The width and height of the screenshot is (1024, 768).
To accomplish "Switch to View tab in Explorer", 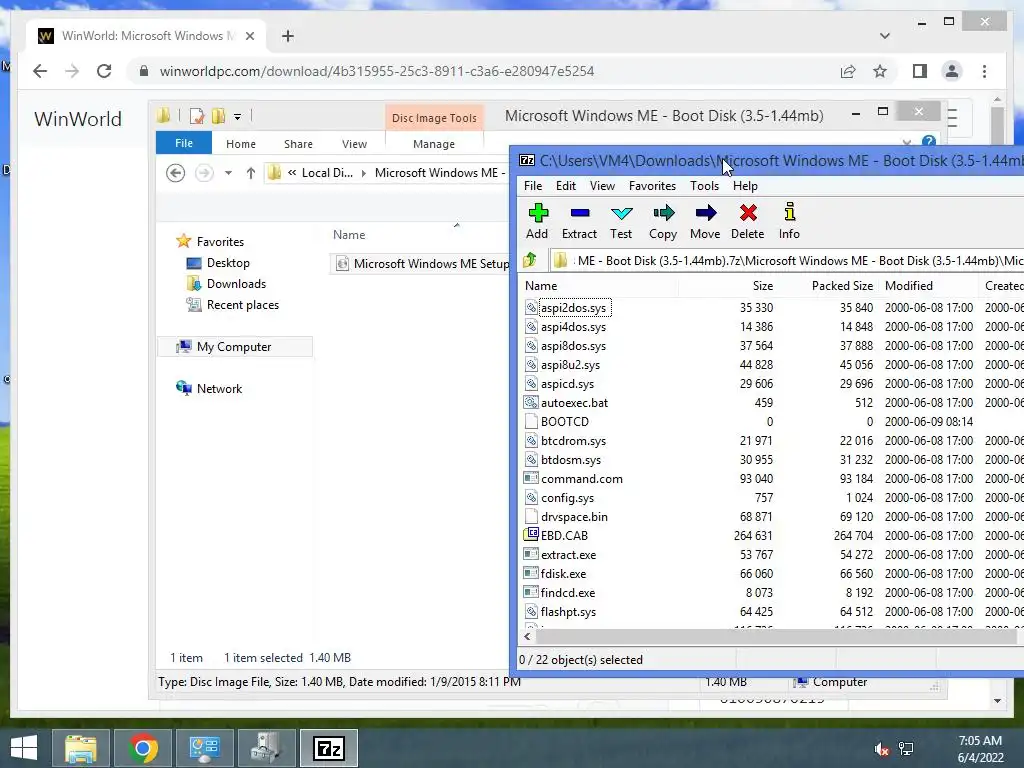I will click(x=355, y=144).
